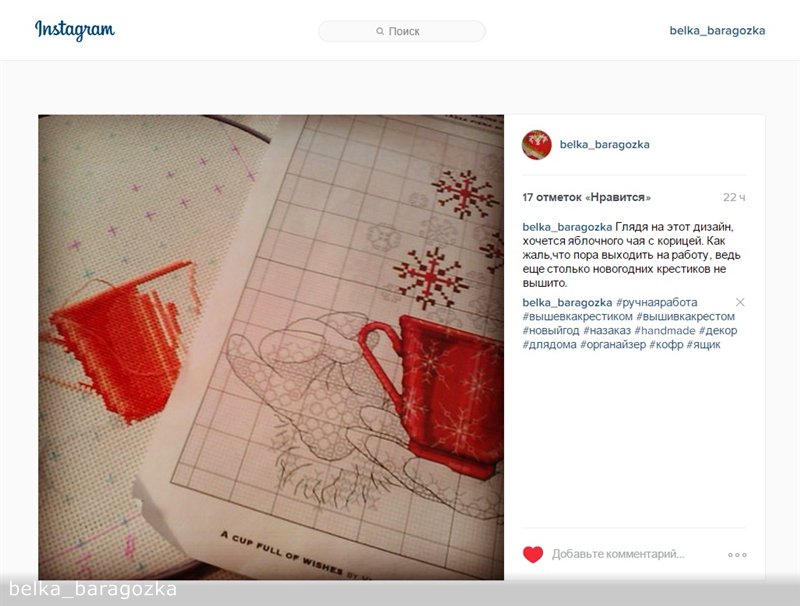Image resolution: width=800 pixels, height=606 pixels.
Task: Open belka_baragozka username beside avatar
Action: tap(605, 144)
